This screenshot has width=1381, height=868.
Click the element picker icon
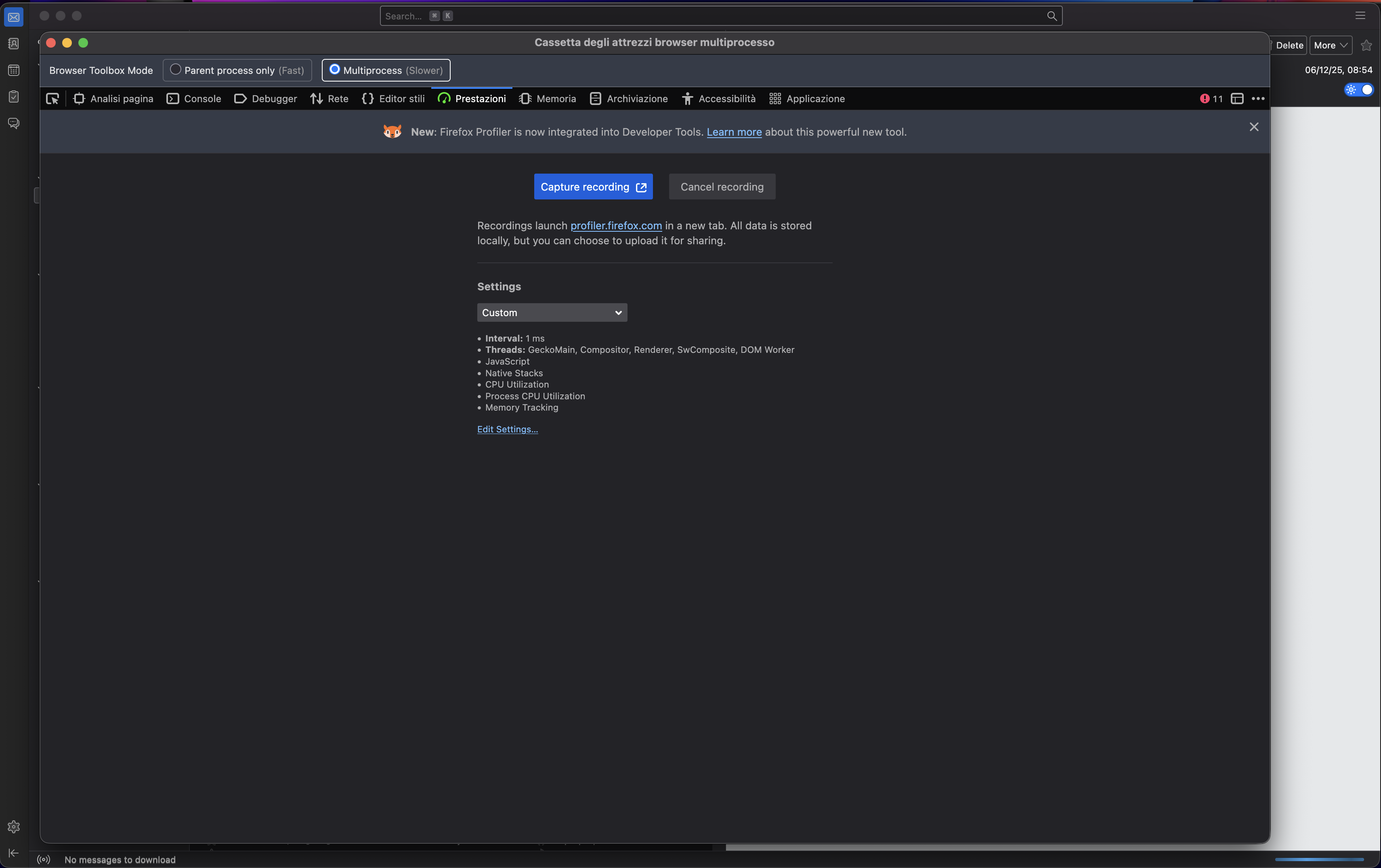click(52, 99)
